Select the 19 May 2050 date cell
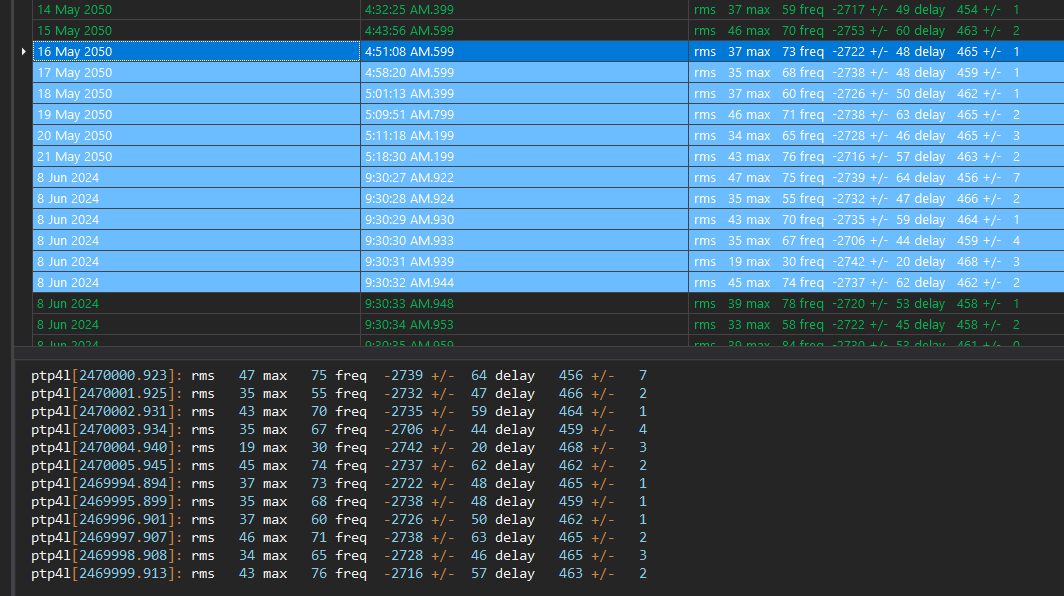Image resolution: width=1064 pixels, height=596 pixels. [197, 115]
